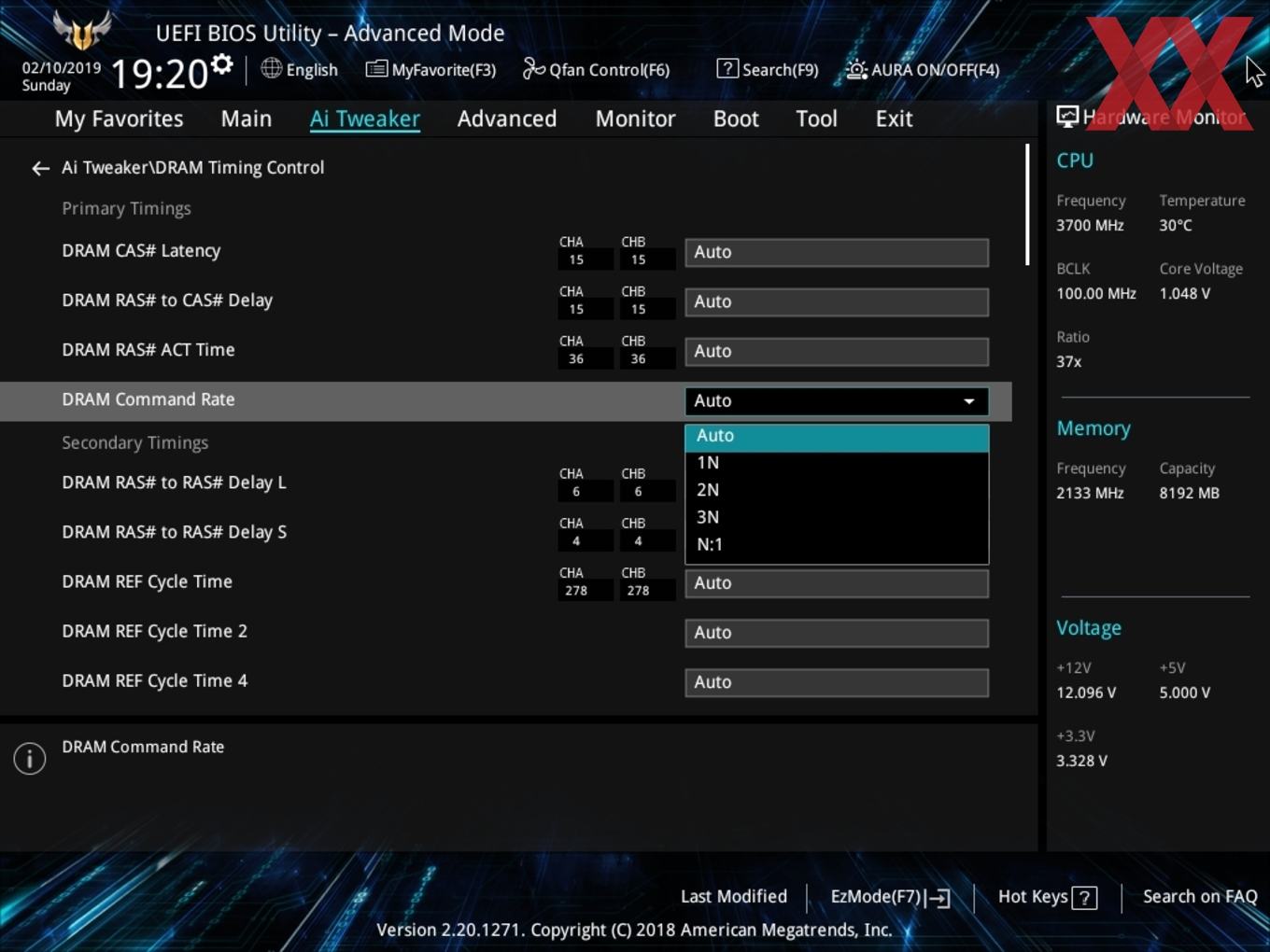Choose 1N command rate option
This screenshot has width=1270, height=952.
pyautogui.click(x=837, y=463)
